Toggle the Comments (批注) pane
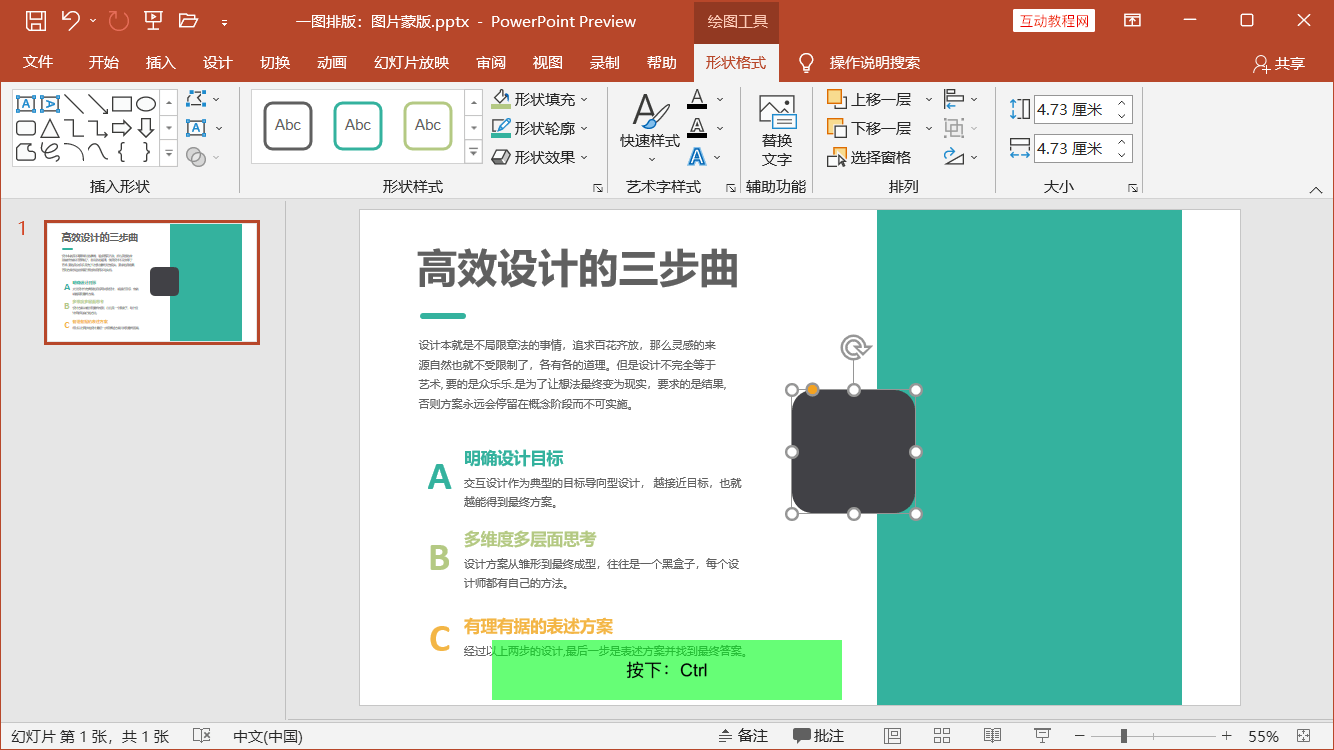The image size is (1334, 750). pos(819,736)
